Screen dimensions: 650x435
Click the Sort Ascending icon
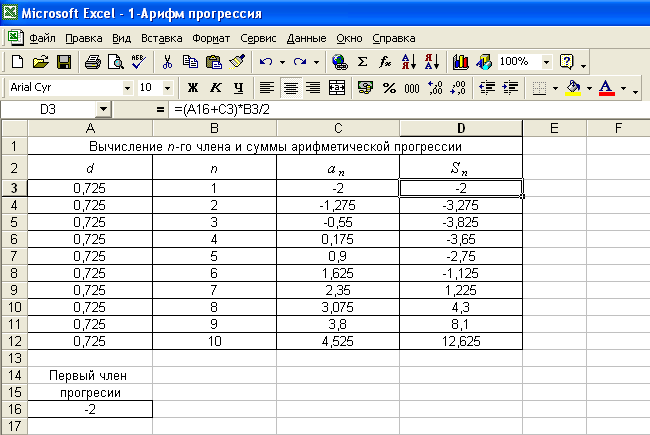(x=407, y=62)
